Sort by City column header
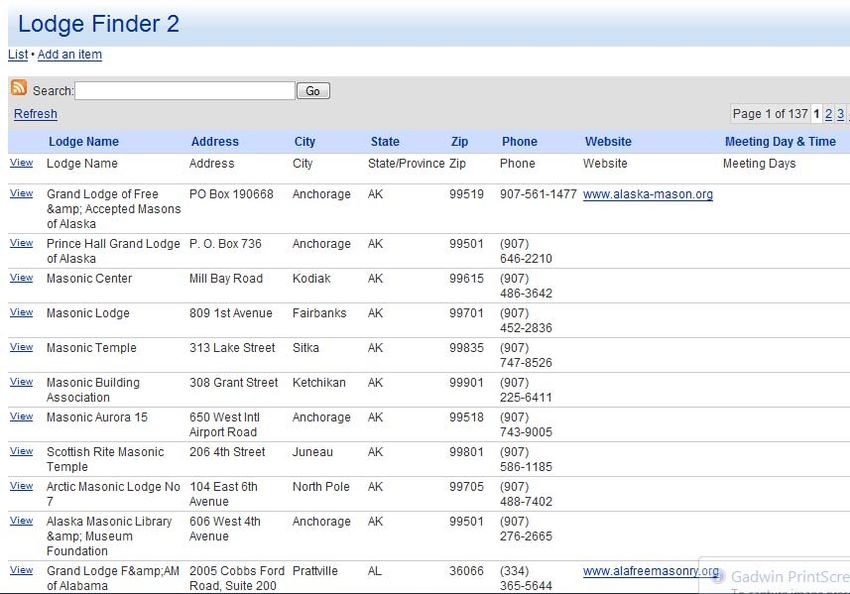 click(x=305, y=141)
